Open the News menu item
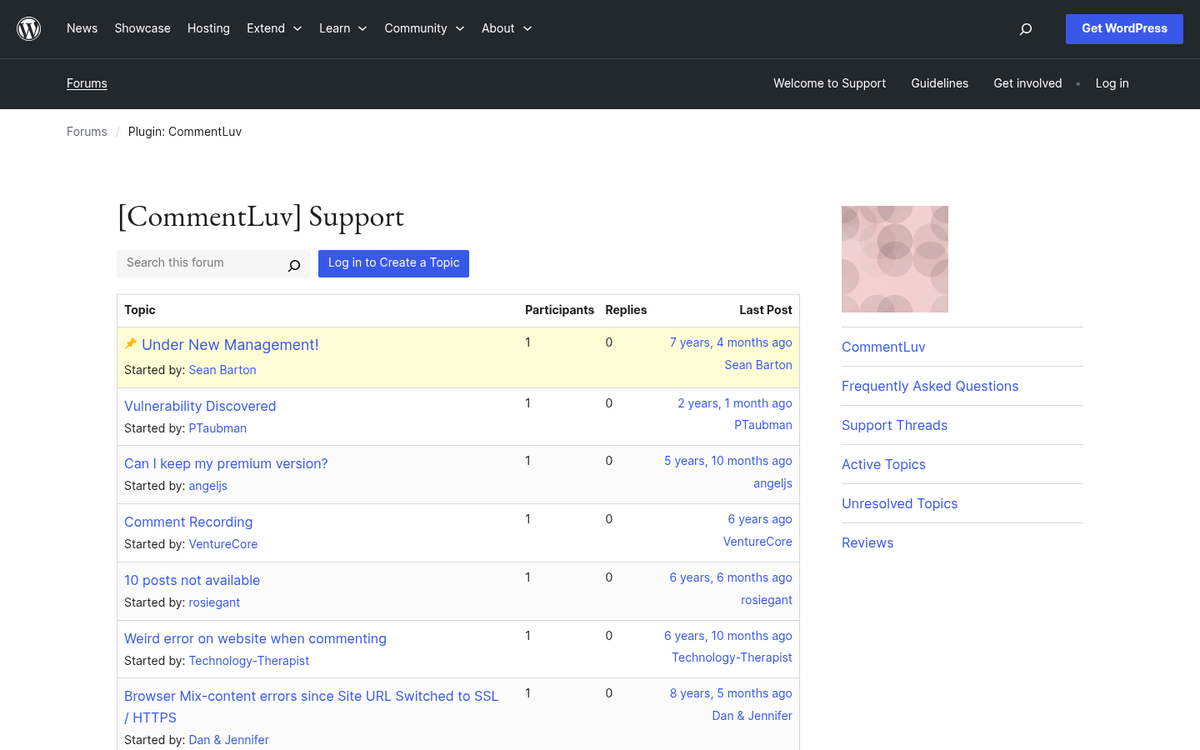 (82, 29)
